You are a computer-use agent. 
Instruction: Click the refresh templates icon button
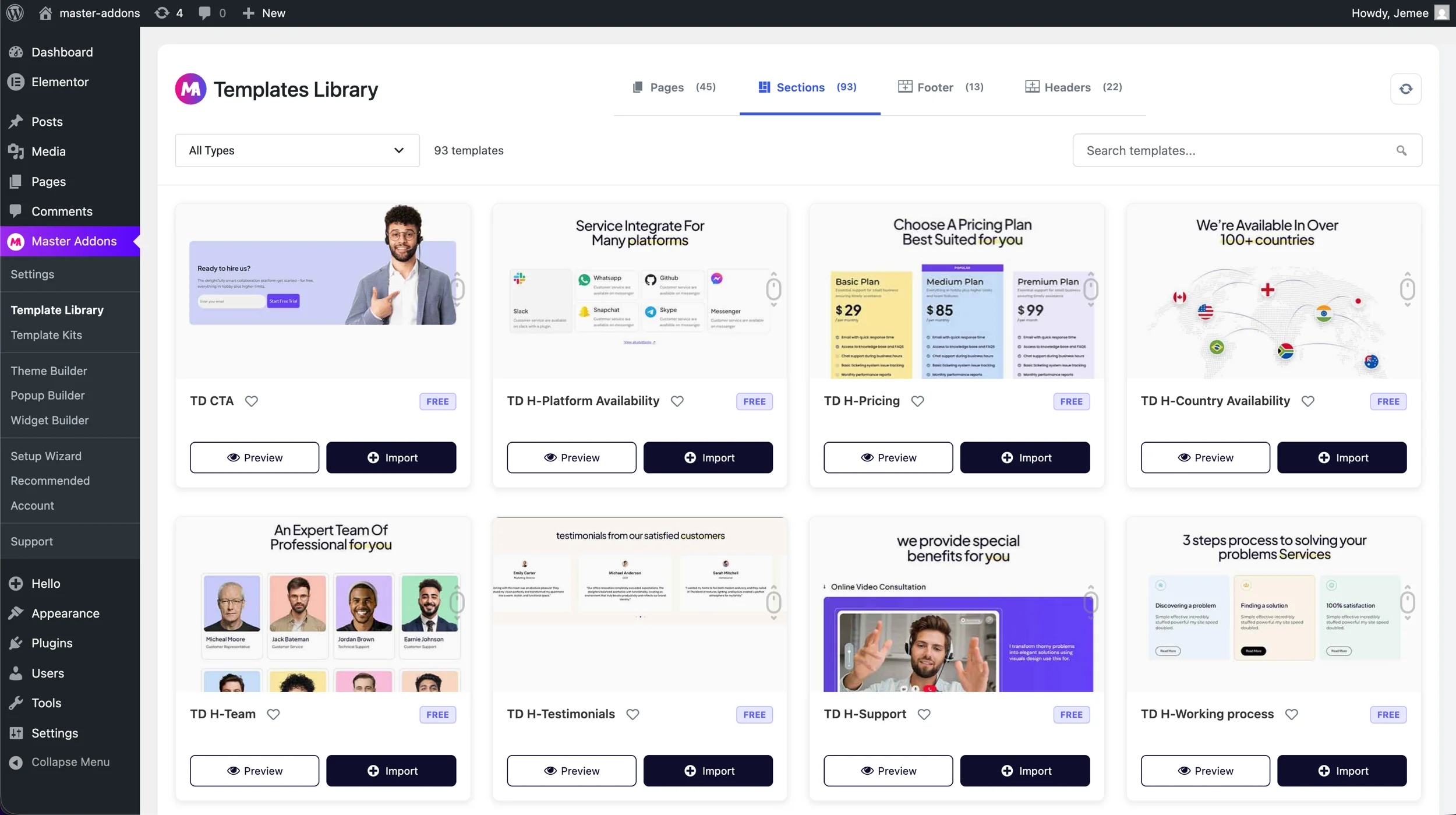tap(1405, 89)
